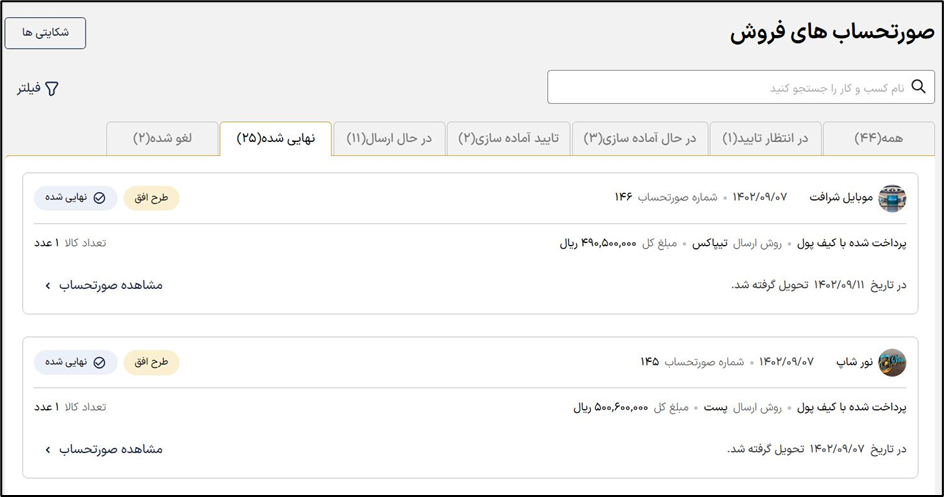Click موبایل شرافت store avatar
The width and height of the screenshot is (944, 497).
892,198
